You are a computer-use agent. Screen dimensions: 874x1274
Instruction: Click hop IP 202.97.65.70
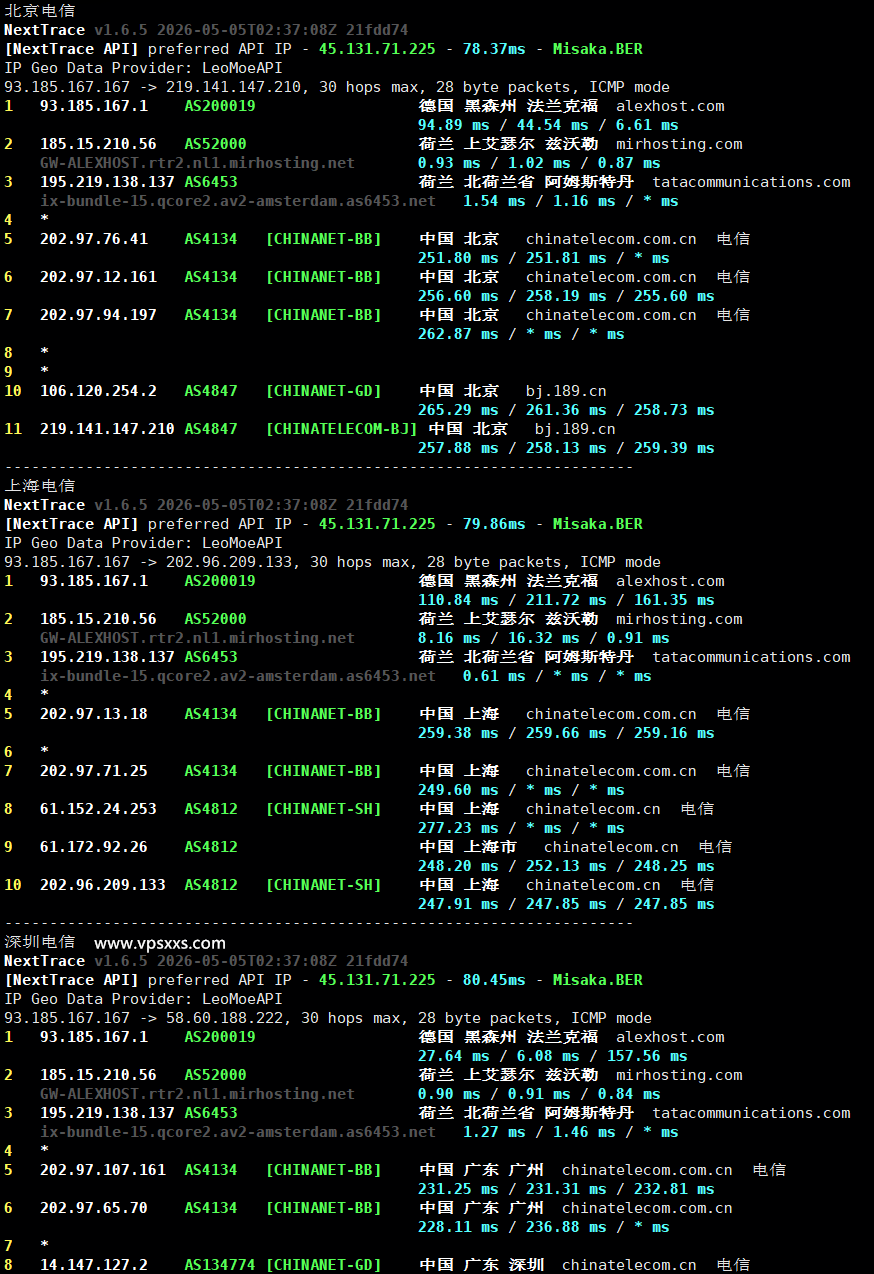94,1208
